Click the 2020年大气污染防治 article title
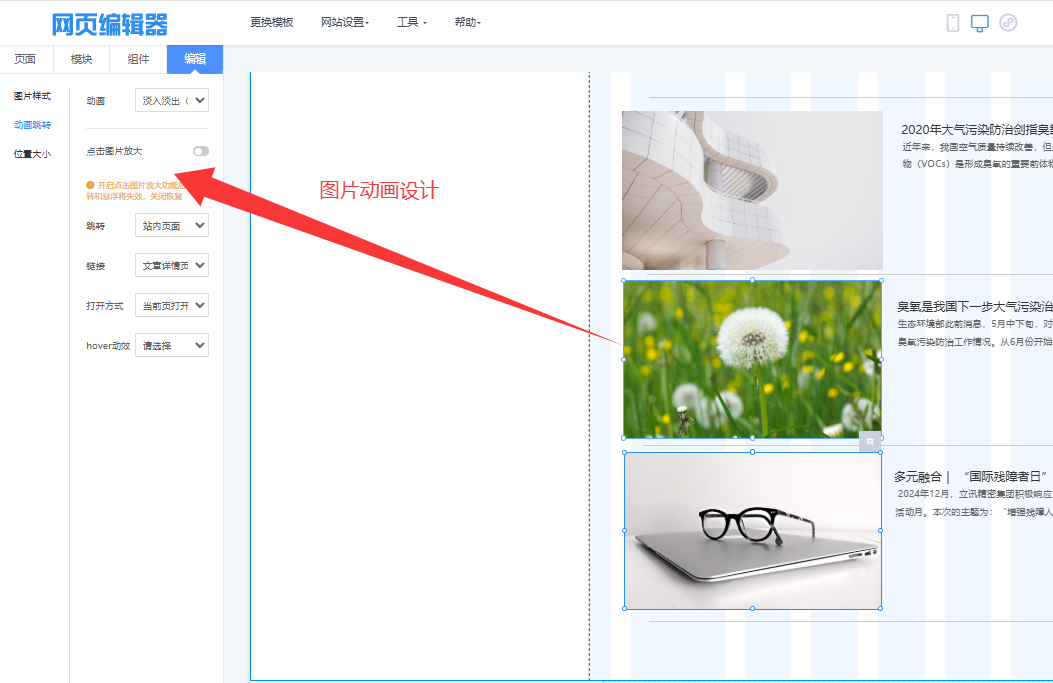Image resolution: width=1053 pixels, height=683 pixels. [x=976, y=130]
